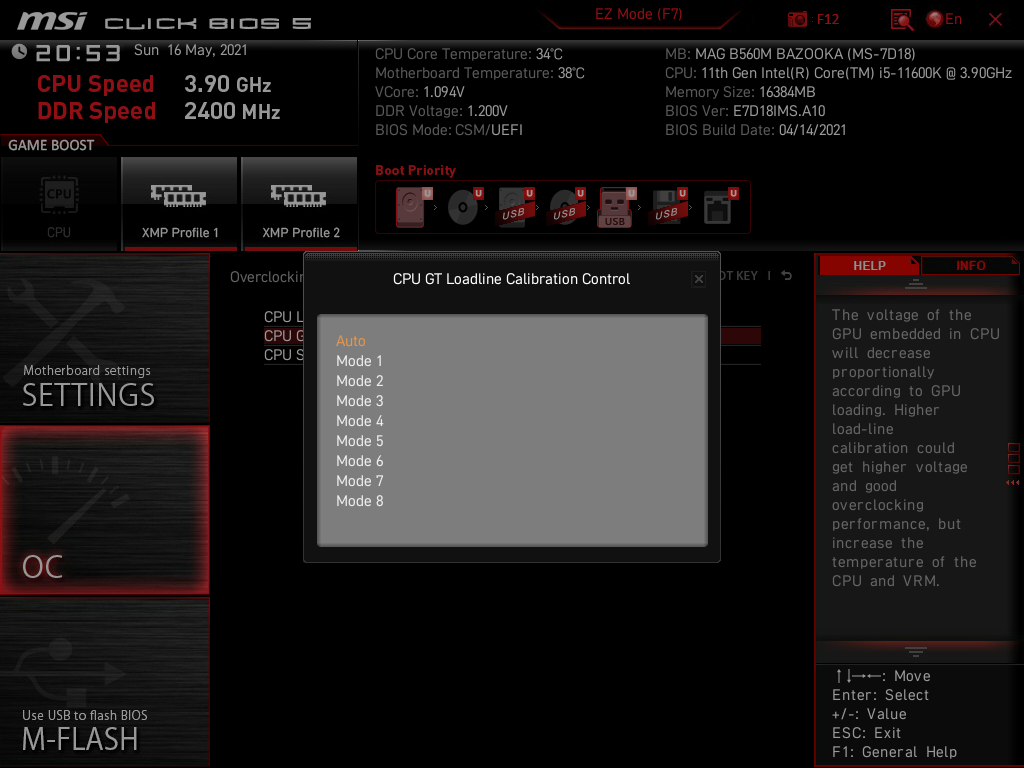Expand help panel using bottom handle
This screenshot has height=768, width=1024.
[x=916, y=651]
